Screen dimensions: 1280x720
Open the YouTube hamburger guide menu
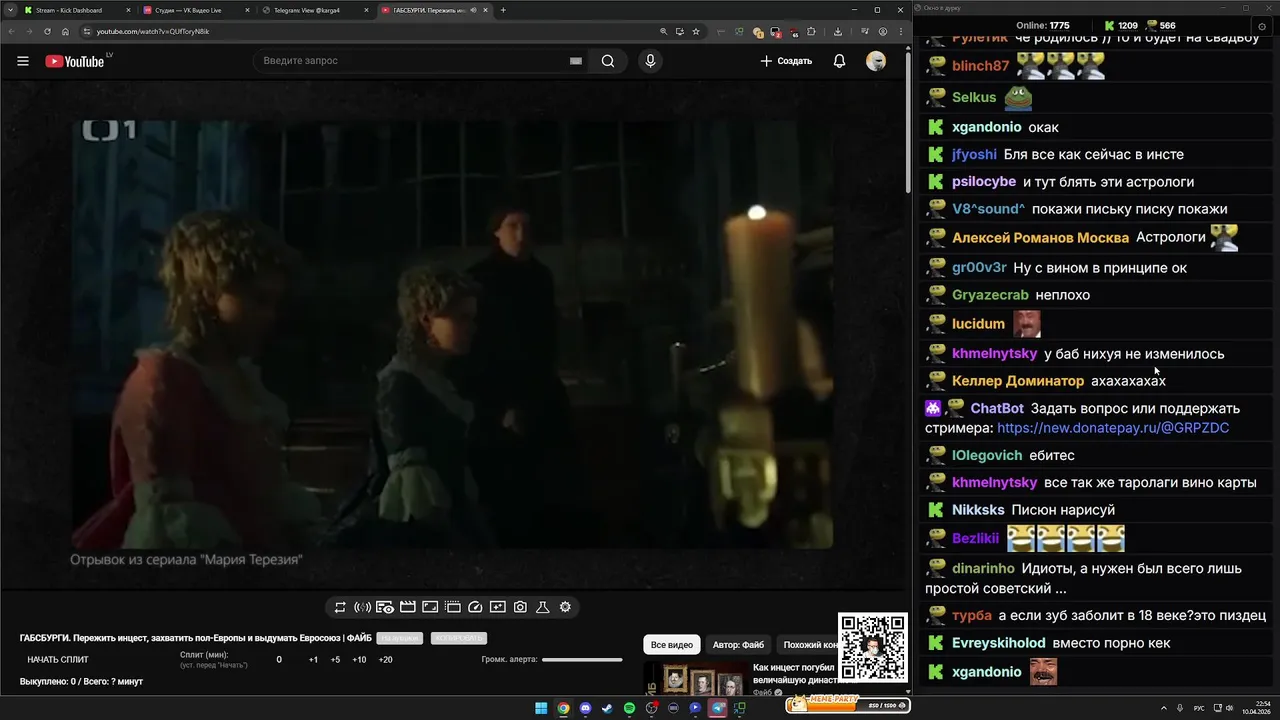pos(23,61)
